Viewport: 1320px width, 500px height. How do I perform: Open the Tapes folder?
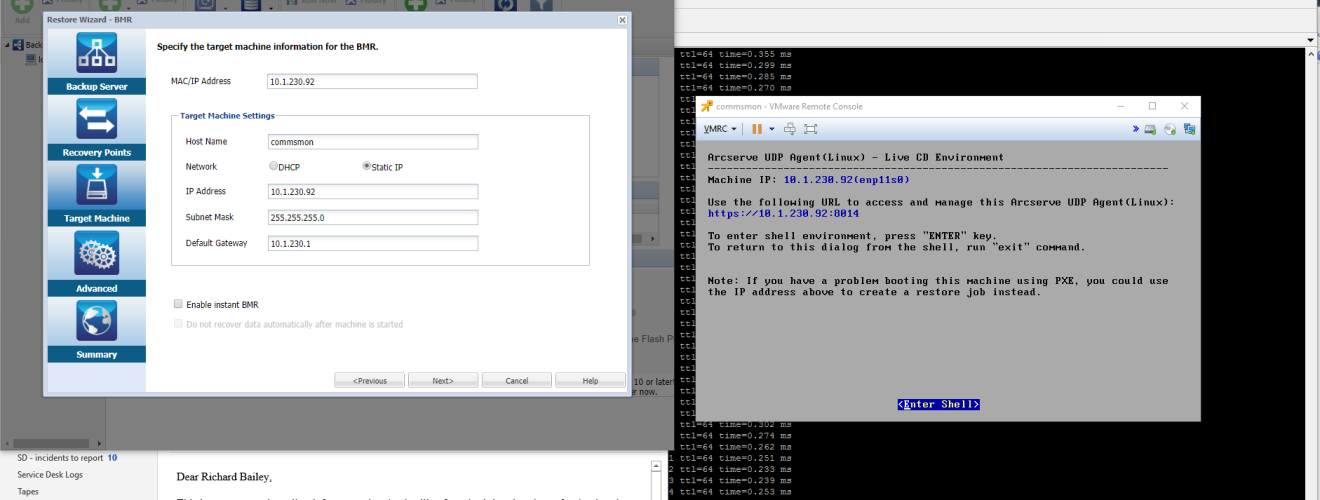(x=28, y=492)
